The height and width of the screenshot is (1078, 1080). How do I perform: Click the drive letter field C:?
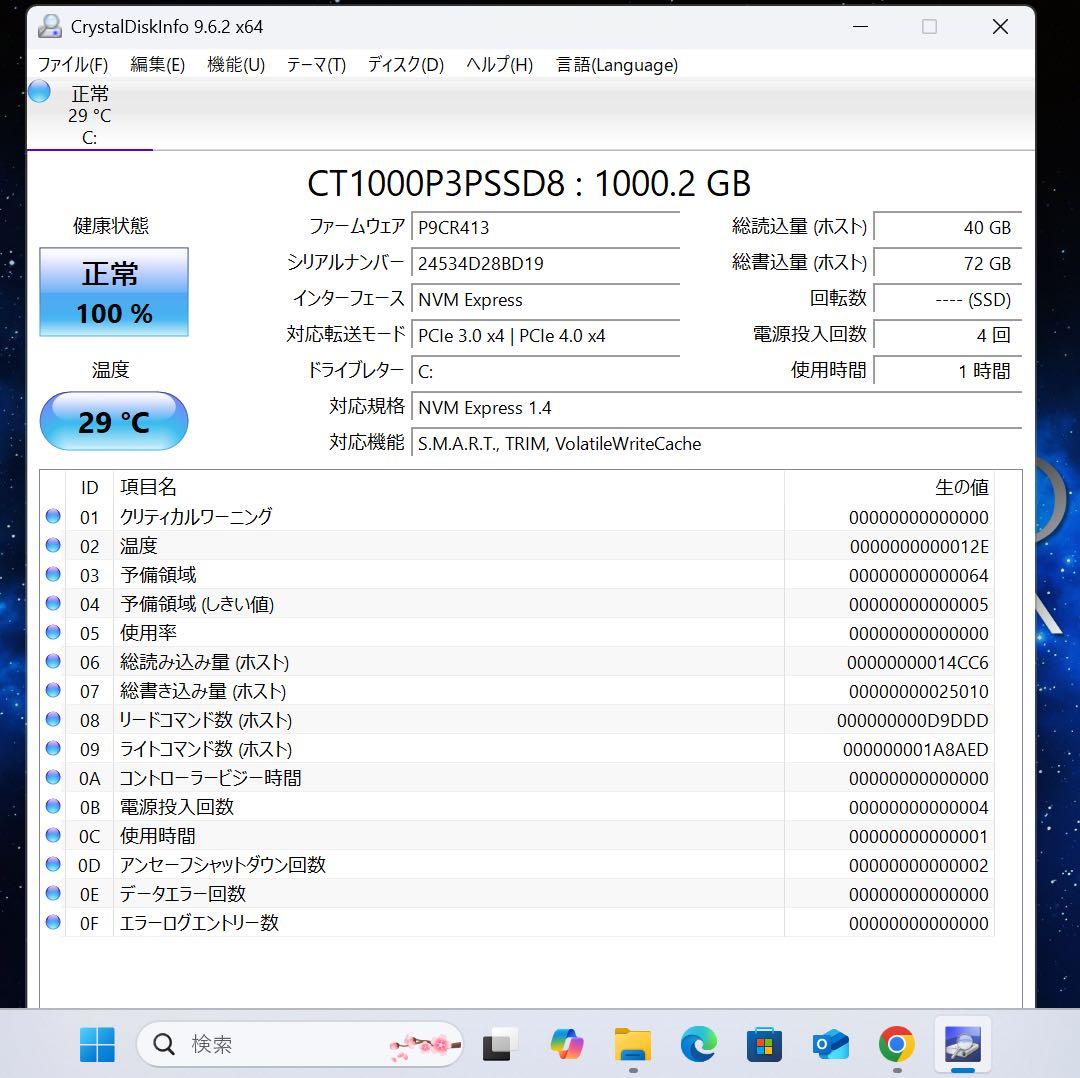pyautogui.click(x=546, y=371)
